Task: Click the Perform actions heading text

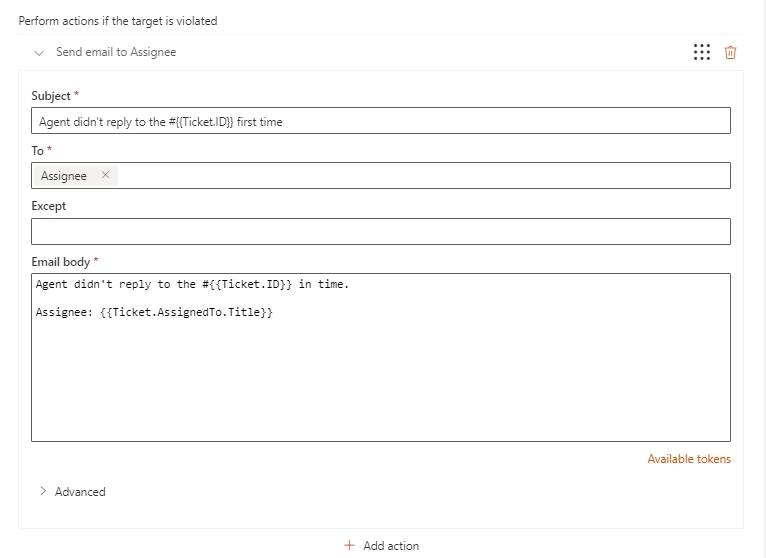Action: tap(118, 21)
